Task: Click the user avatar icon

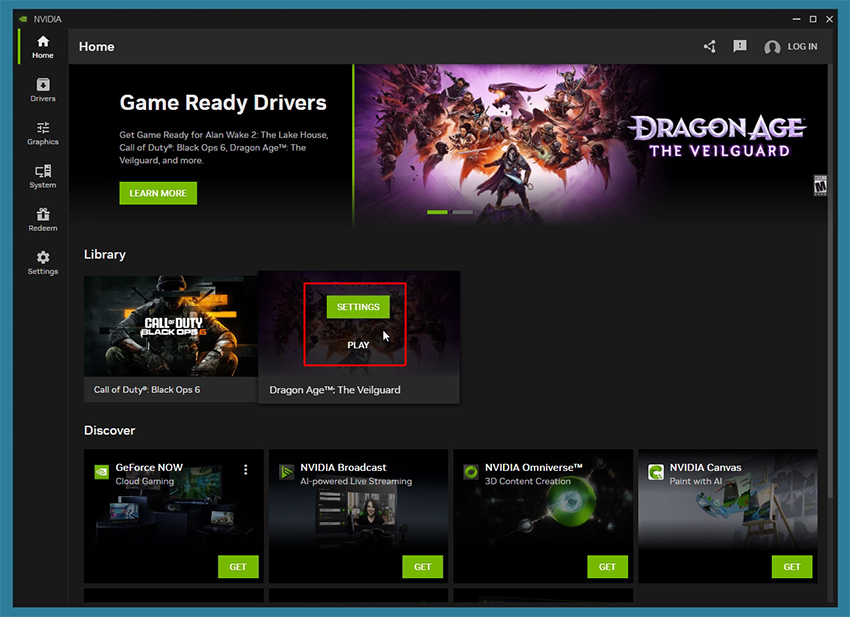Action: pos(772,47)
